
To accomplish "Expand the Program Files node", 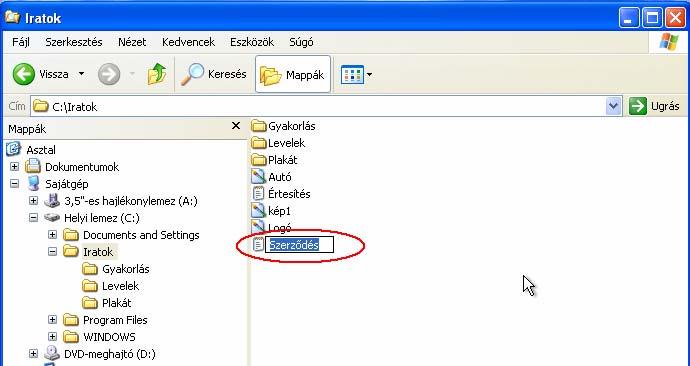I will pos(52,320).
